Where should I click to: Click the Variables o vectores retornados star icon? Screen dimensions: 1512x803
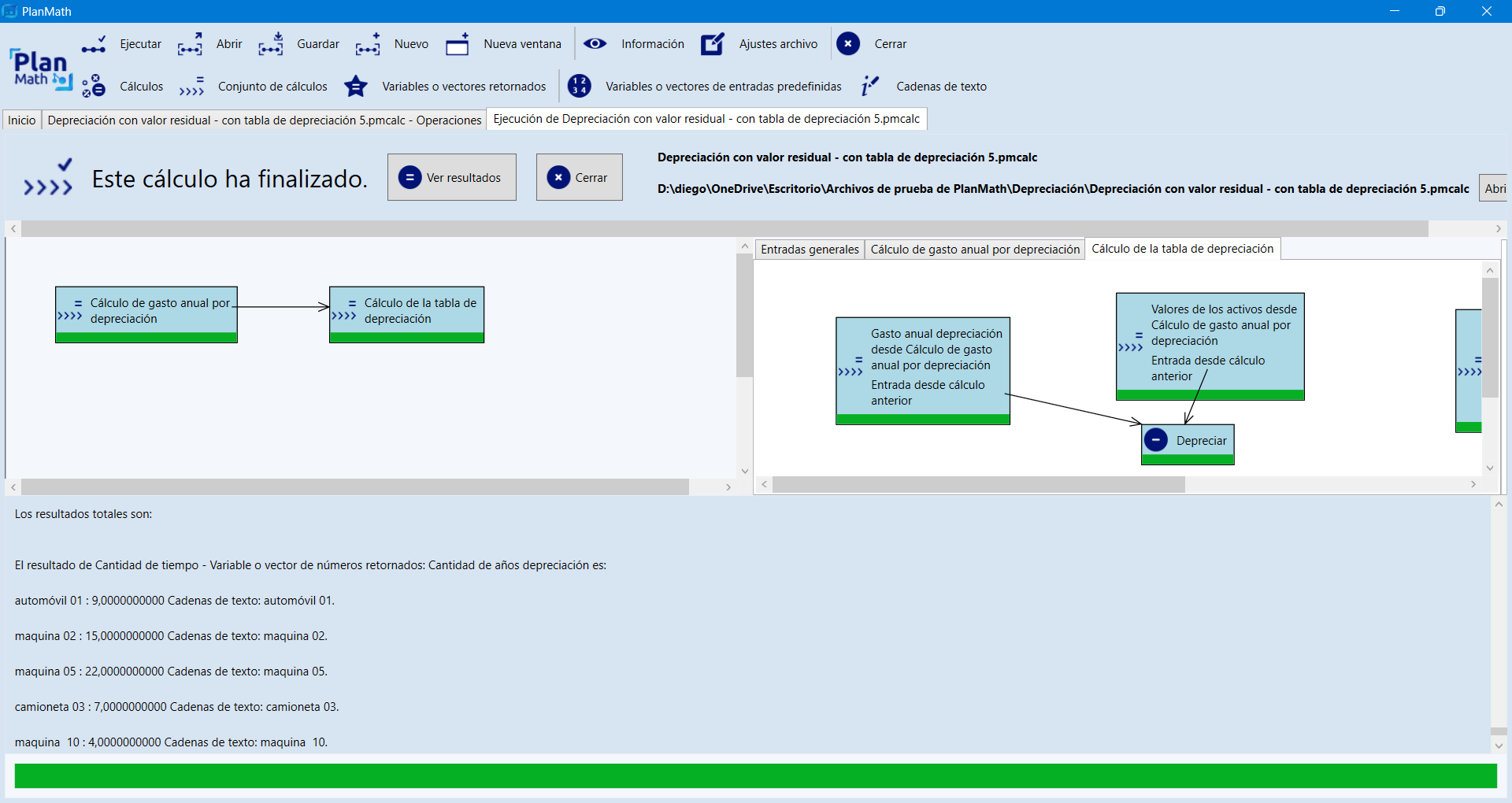point(356,87)
